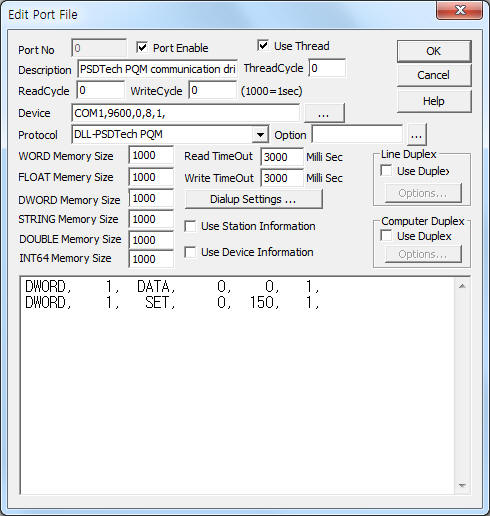
Task: Open the Option browse ellipsis button
Action: click(416, 135)
